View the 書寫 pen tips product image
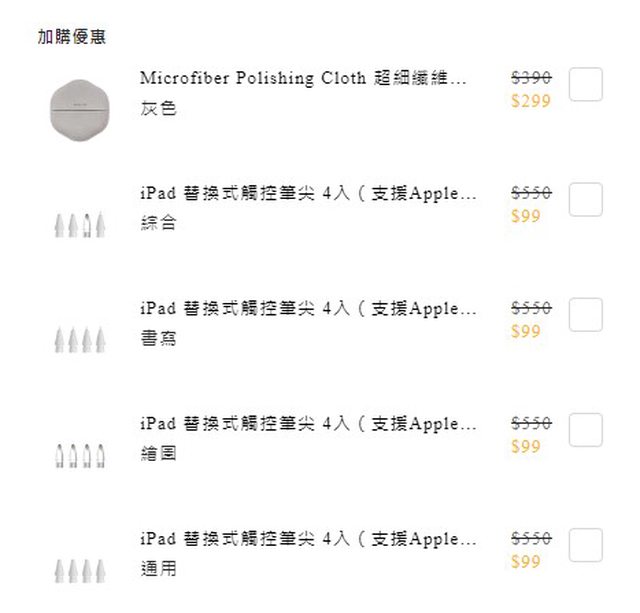 79,341
